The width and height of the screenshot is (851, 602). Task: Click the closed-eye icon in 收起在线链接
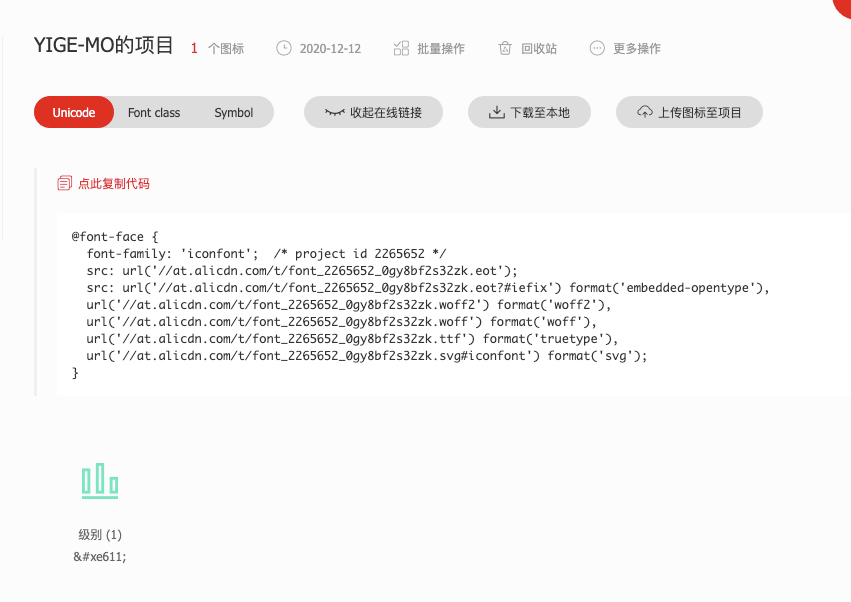[x=334, y=112]
